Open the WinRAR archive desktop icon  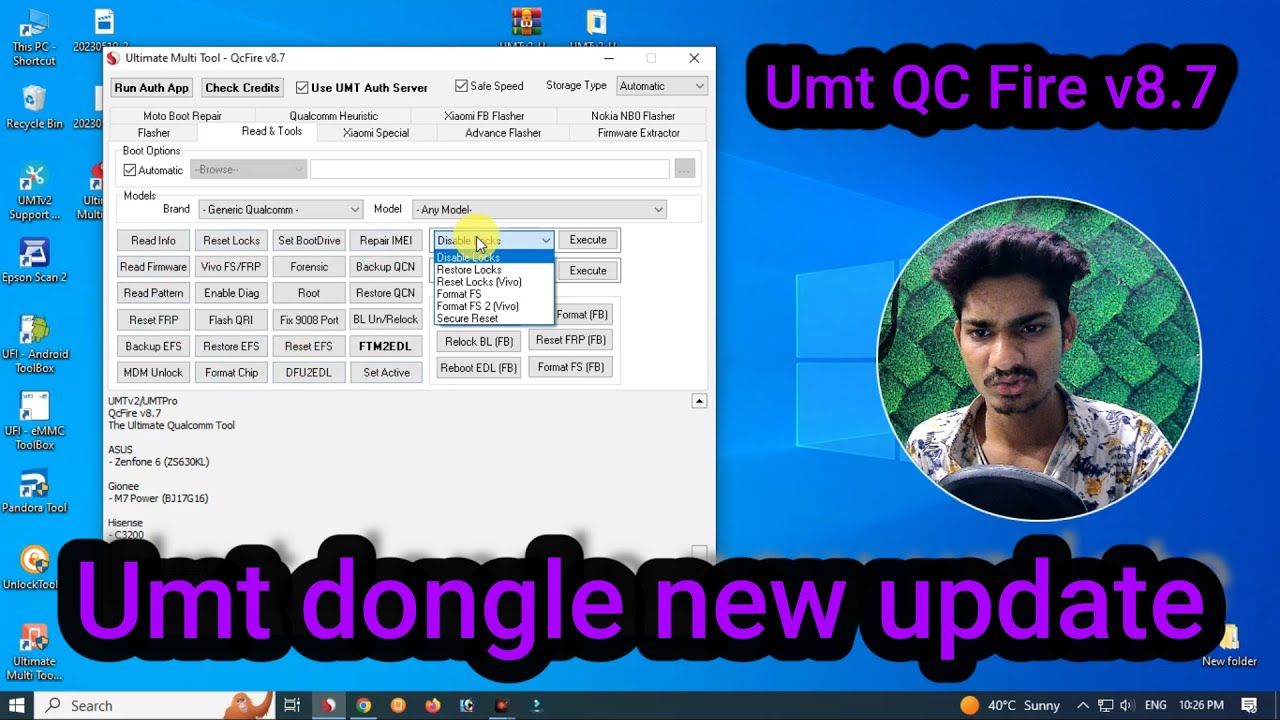pos(526,27)
